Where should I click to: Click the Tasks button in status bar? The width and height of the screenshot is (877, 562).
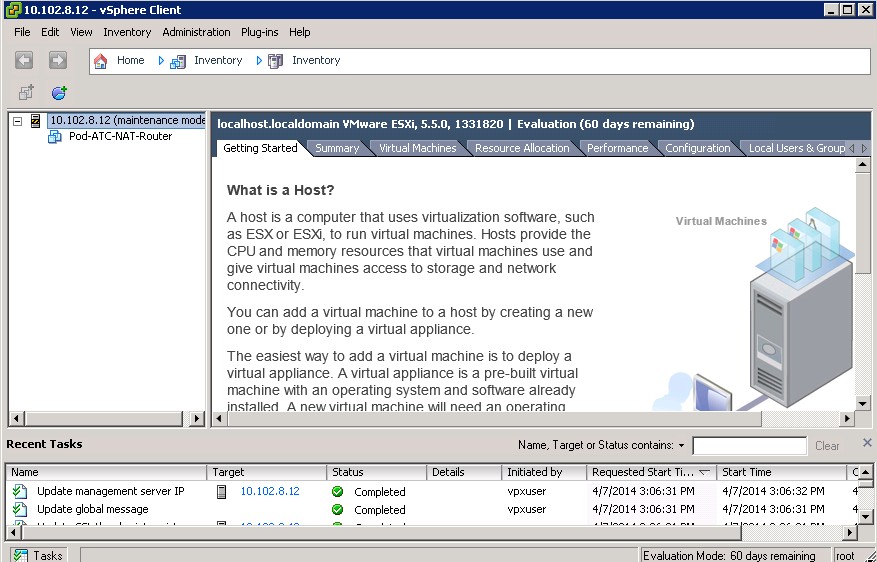(39, 555)
